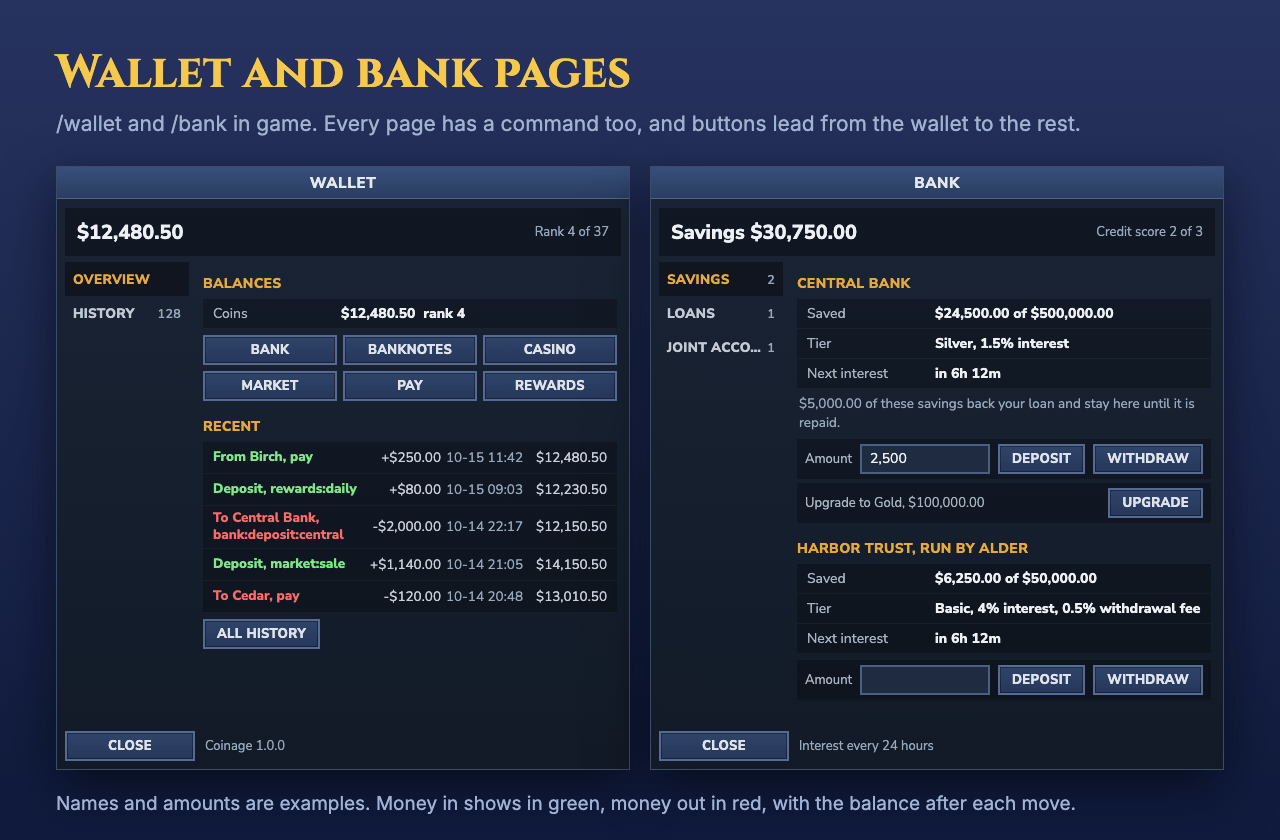The image size is (1280, 840).
Task: Select the 'From Birch, pay' transaction
Action: point(410,457)
